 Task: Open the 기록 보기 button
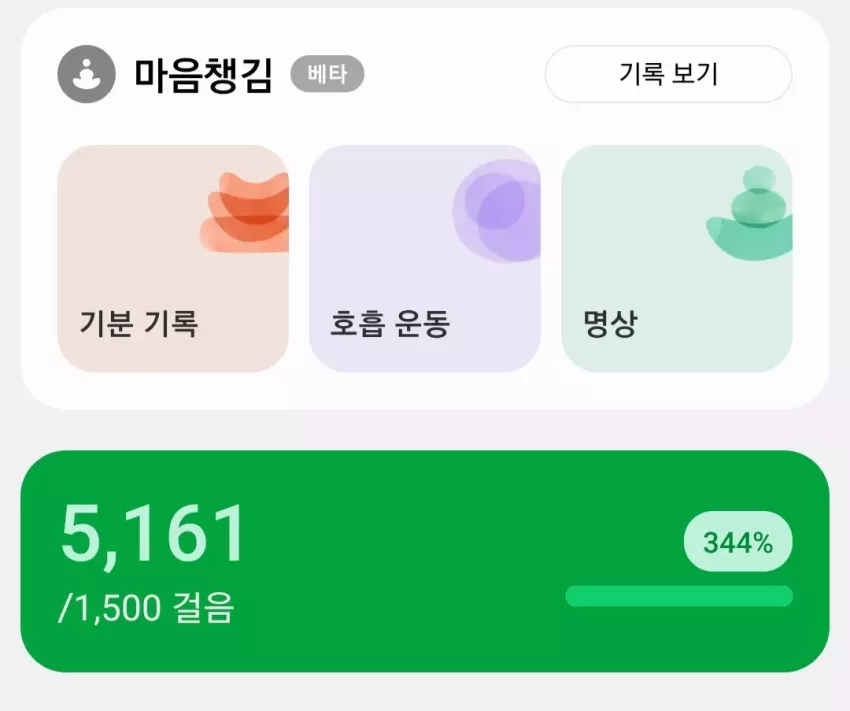pos(668,74)
